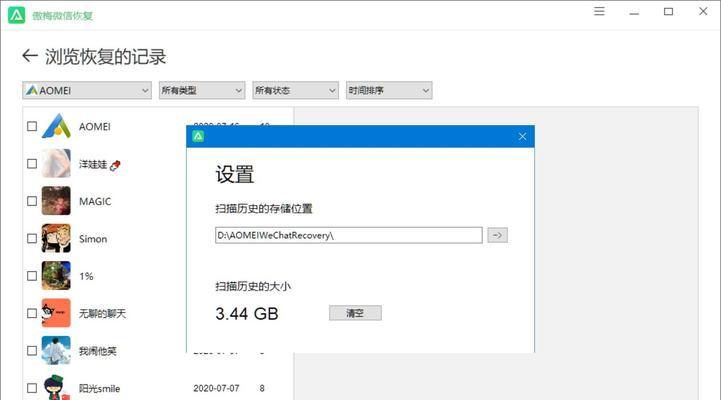
Task: Click Simon's cartoon avatar
Action: coord(56,238)
